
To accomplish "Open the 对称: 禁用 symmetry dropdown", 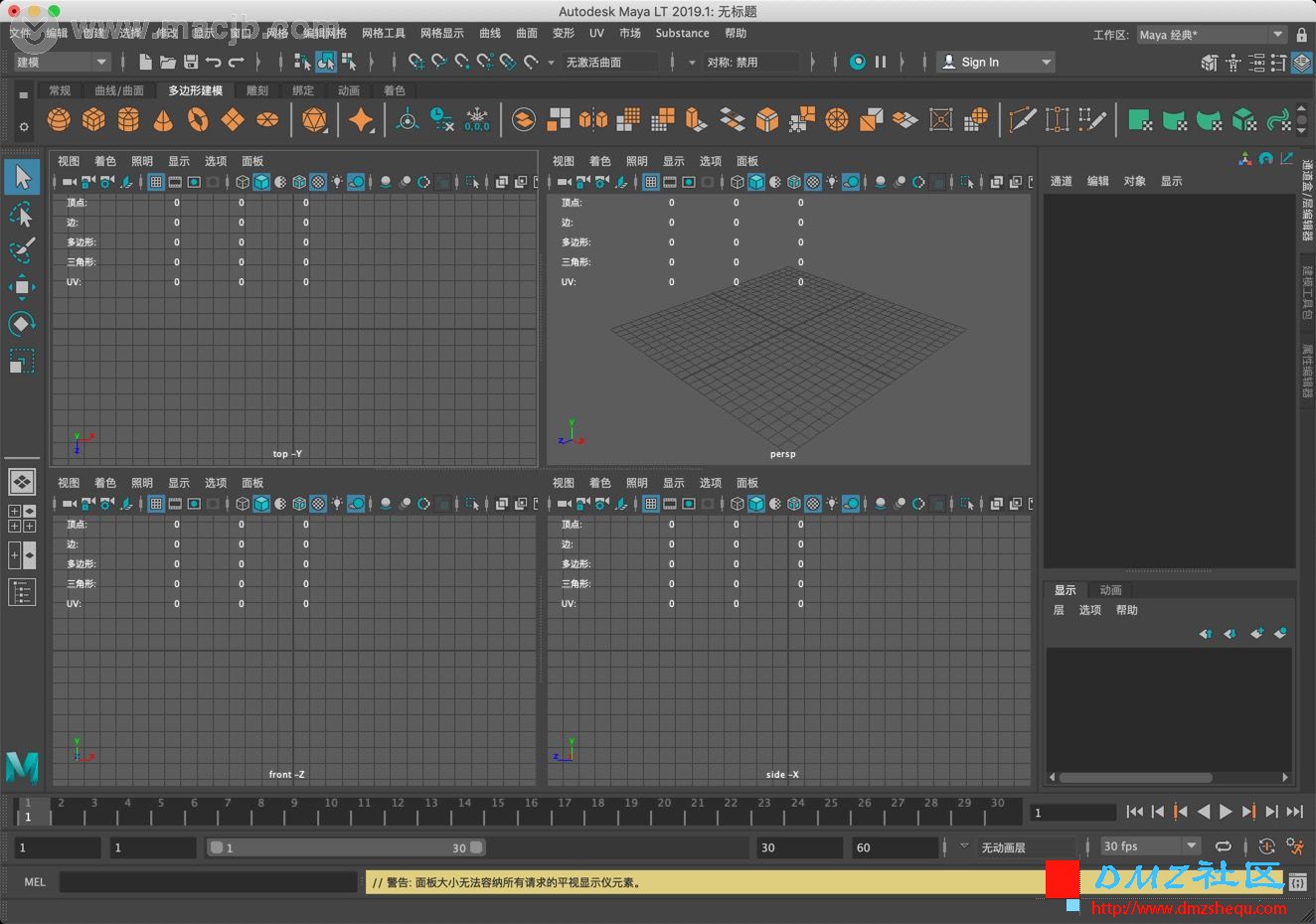I will click(x=752, y=62).
